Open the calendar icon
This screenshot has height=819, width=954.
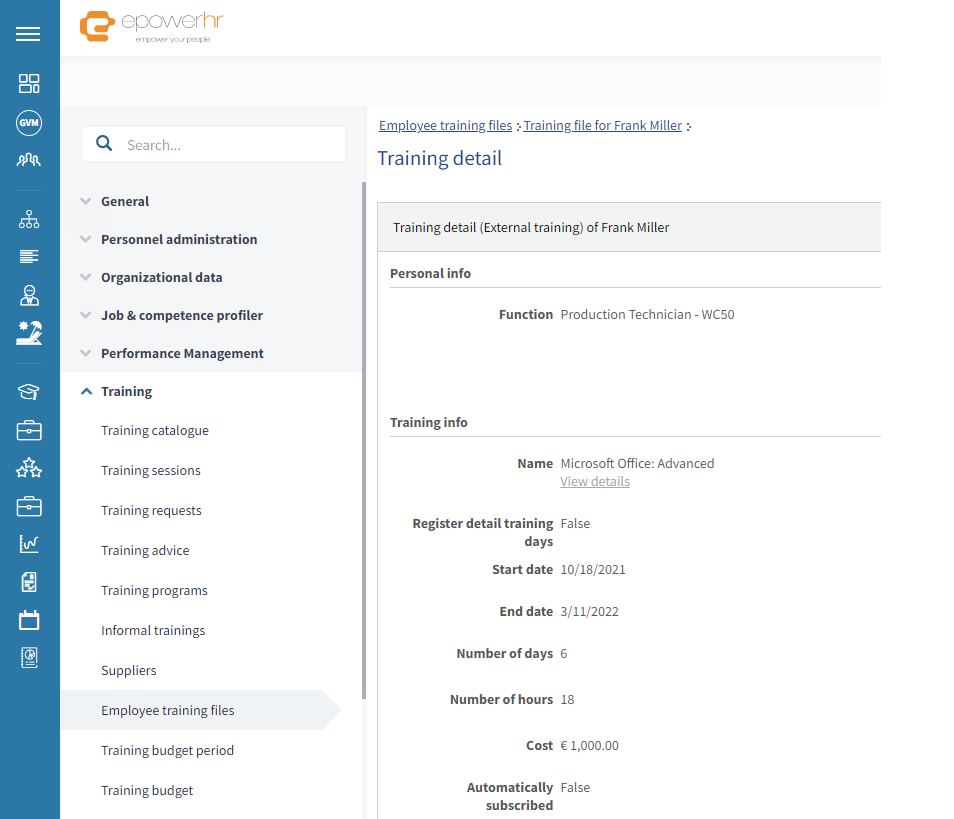point(29,620)
